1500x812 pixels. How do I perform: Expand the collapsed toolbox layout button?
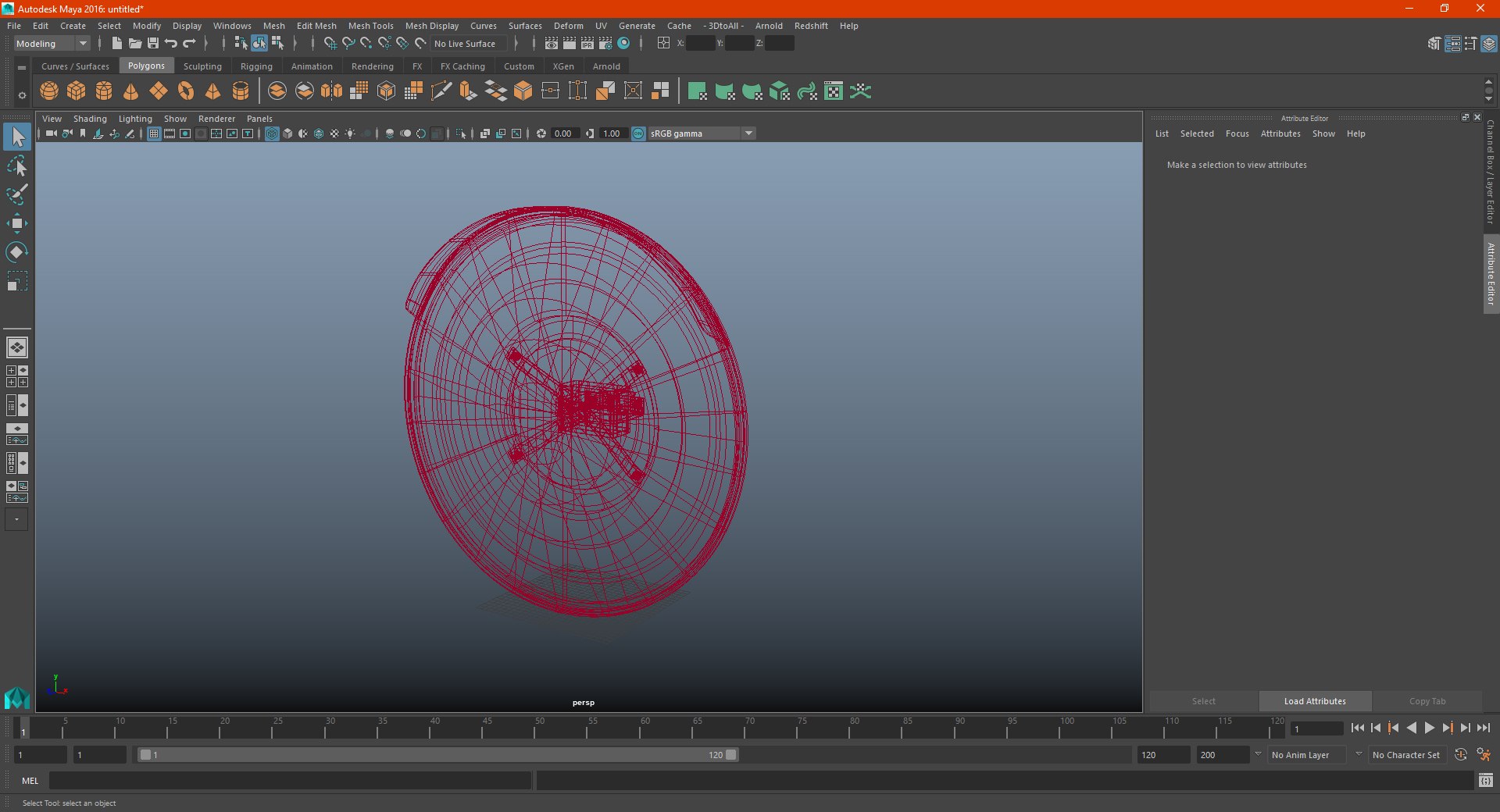pos(16,519)
